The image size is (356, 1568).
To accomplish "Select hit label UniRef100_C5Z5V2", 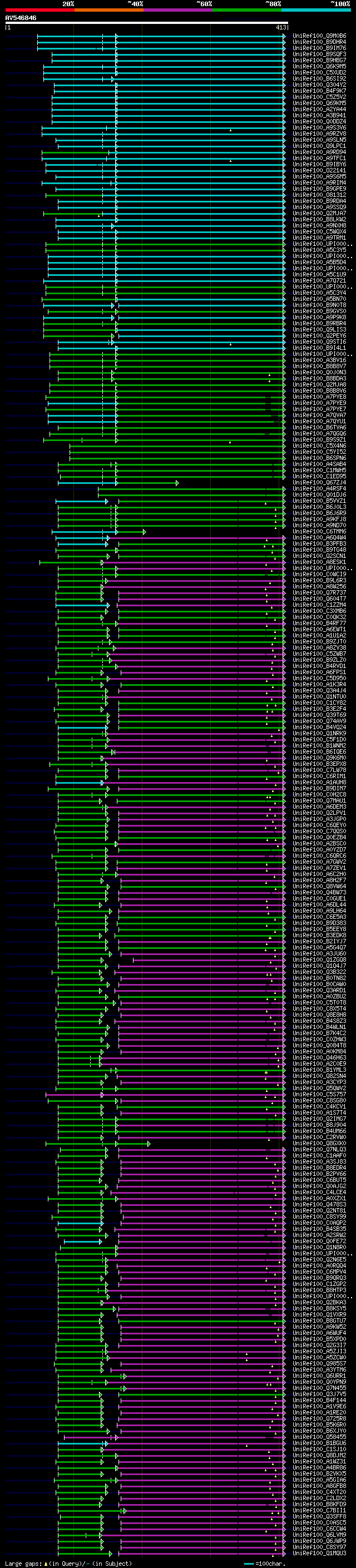I will pos(319,97).
